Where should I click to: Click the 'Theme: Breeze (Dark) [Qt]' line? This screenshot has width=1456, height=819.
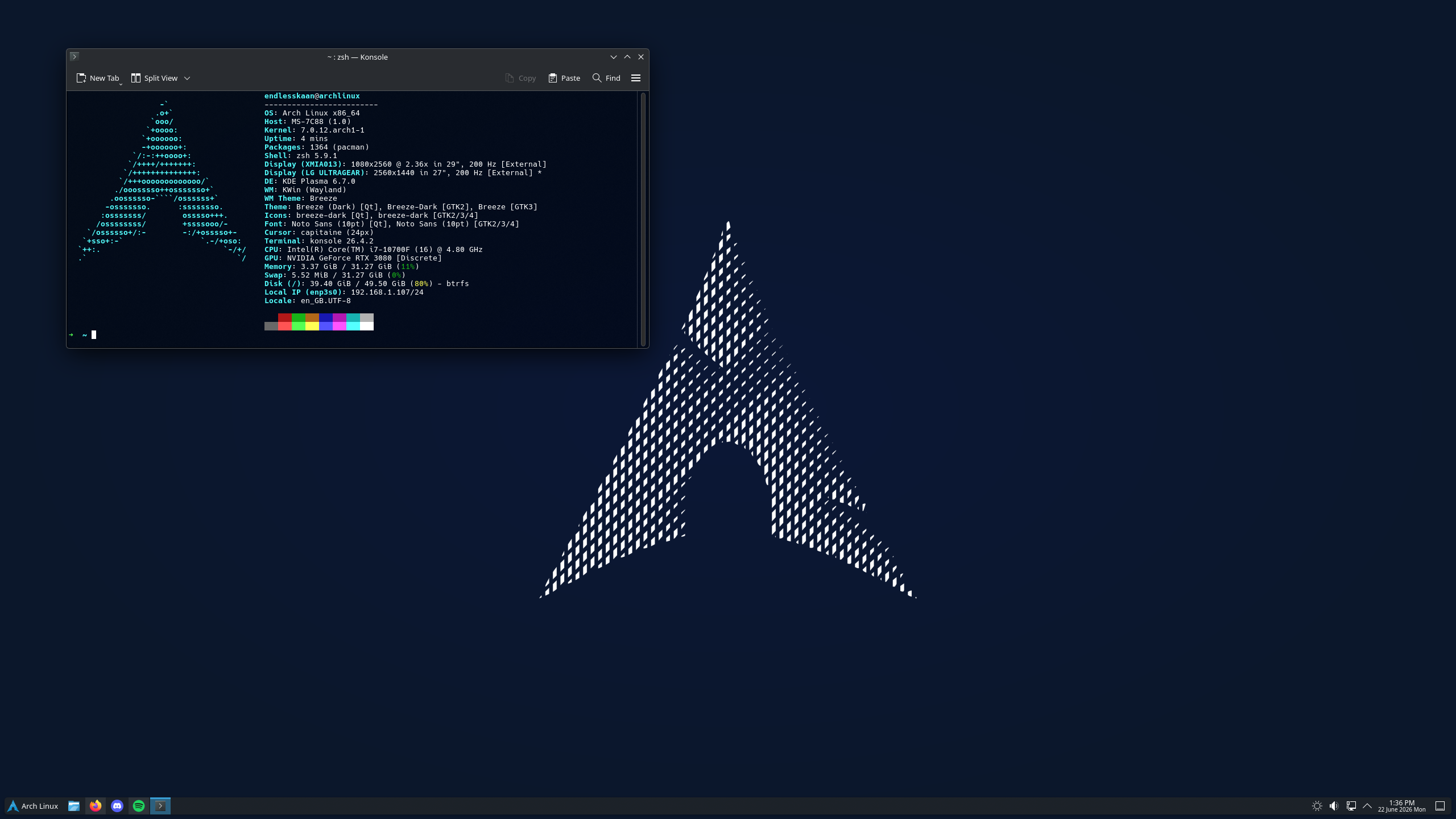(x=400, y=207)
